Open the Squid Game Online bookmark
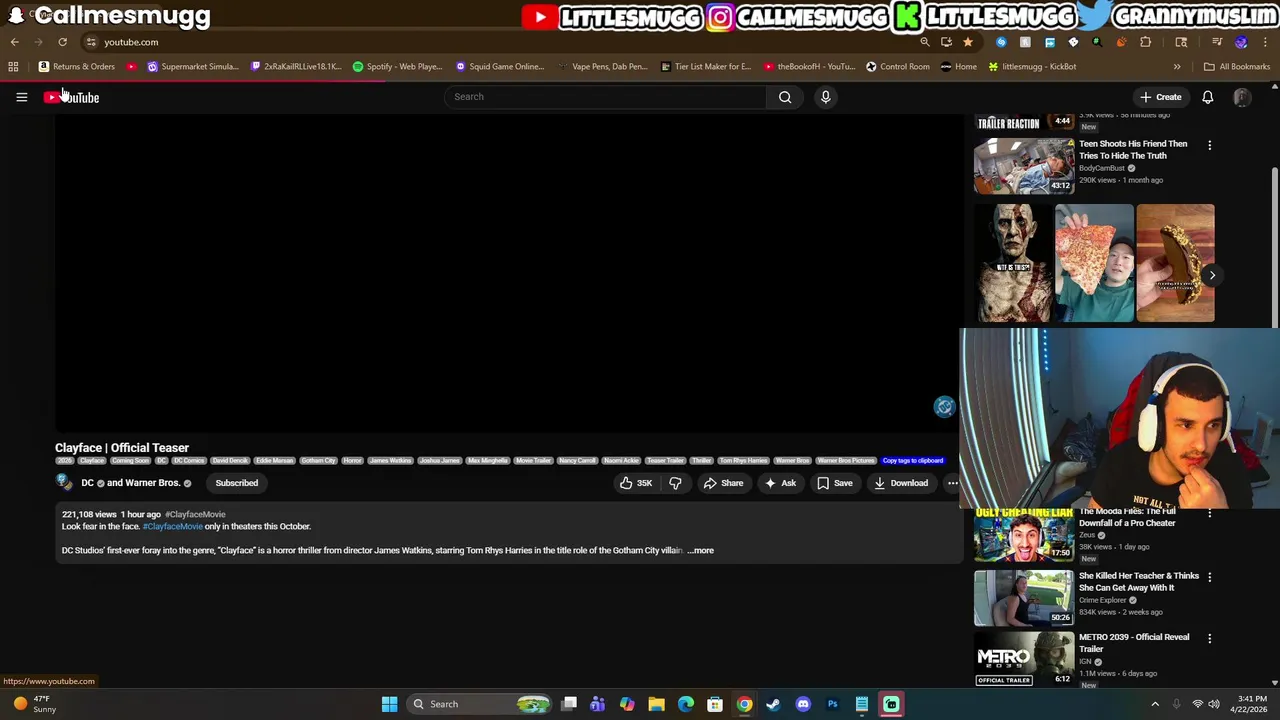1280x720 pixels. click(500, 66)
